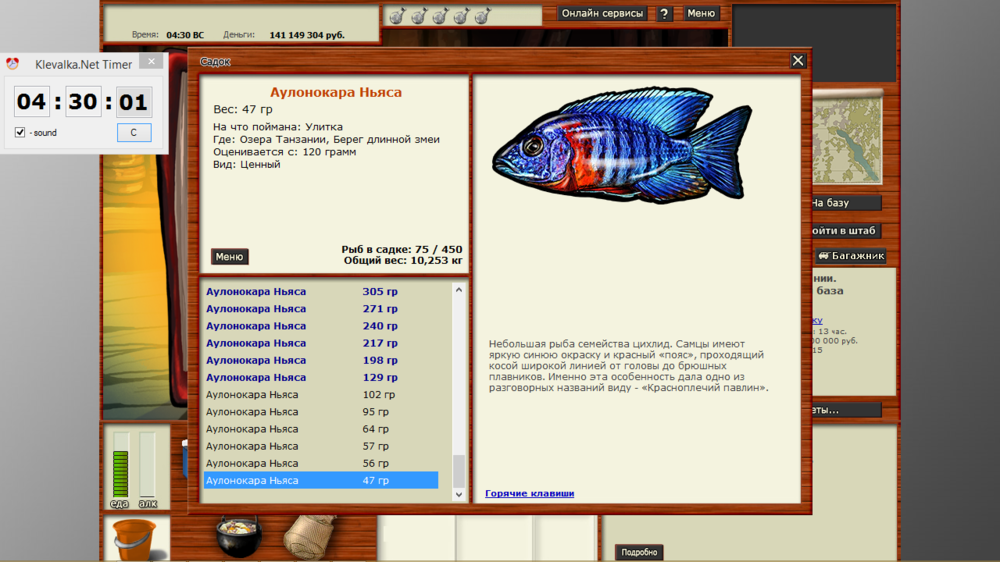Viewport: 1000px width, 562px height.
Task: Click the question mark help icon
Action: [x=664, y=14]
